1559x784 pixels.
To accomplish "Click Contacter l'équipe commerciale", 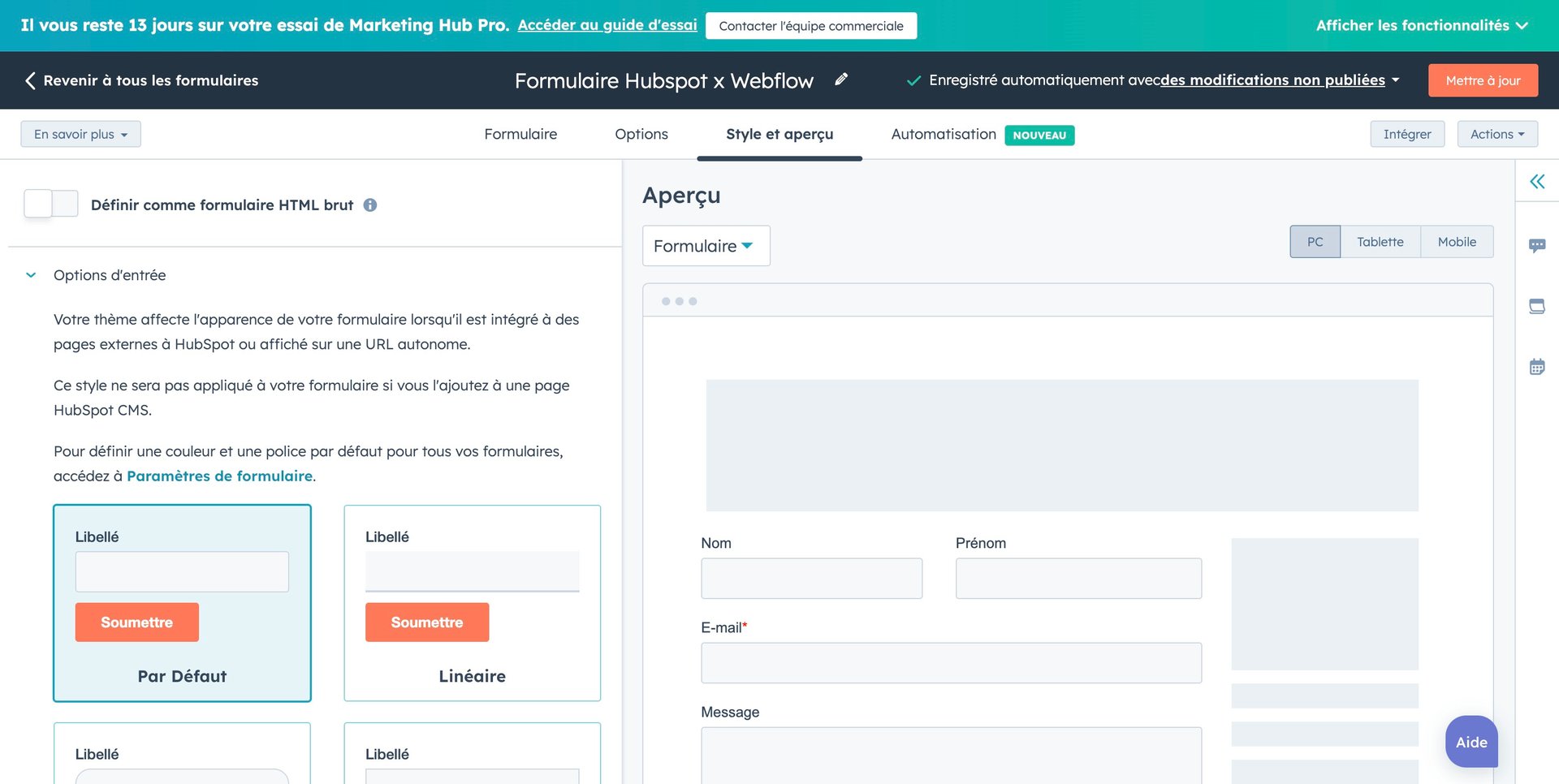I will tap(811, 25).
